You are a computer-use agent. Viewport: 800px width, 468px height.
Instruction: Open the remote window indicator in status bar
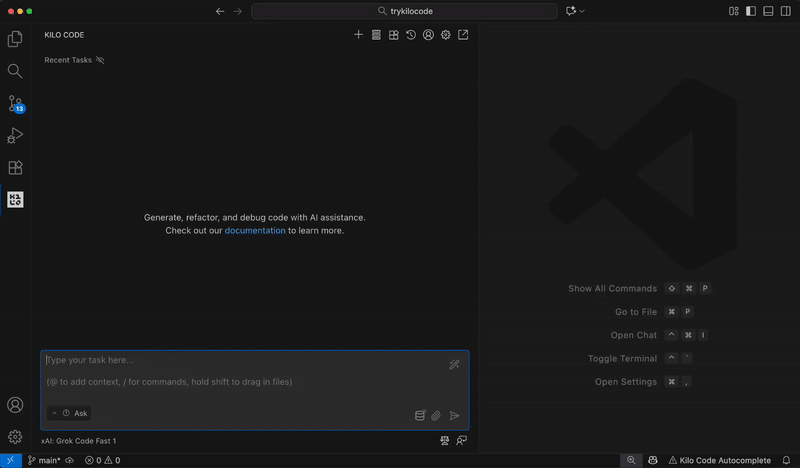click(x=11, y=460)
